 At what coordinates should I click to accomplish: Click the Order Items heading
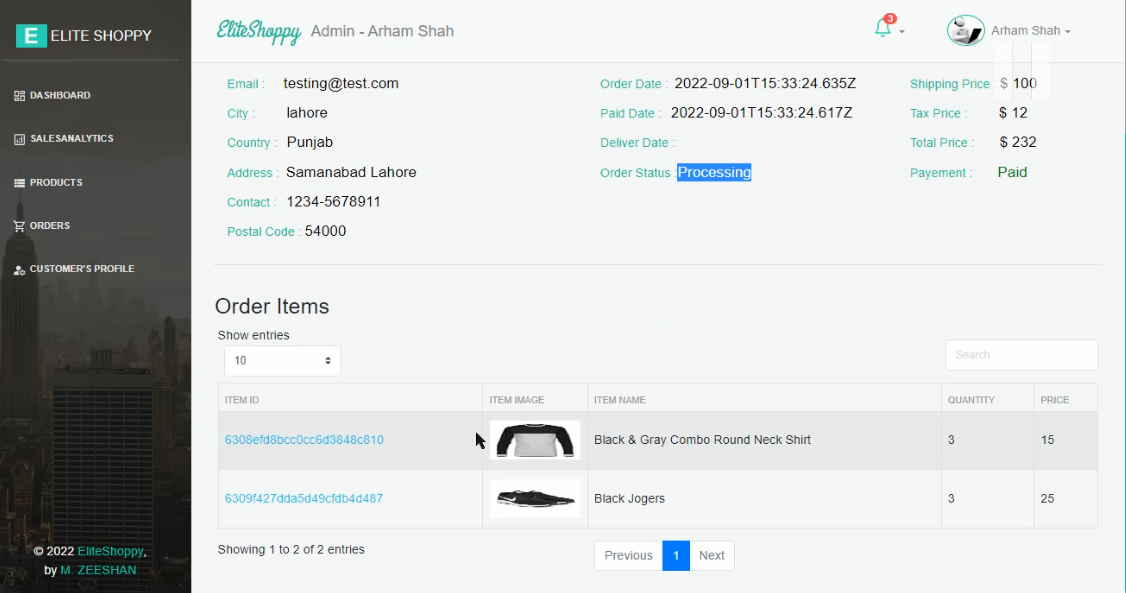tap(272, 306)
